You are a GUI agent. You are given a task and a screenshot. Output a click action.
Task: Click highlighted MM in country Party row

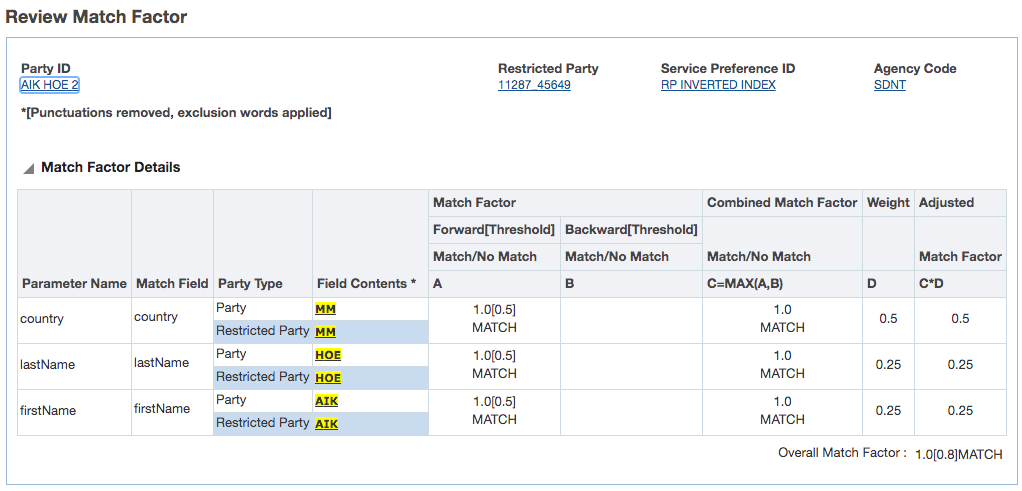[x=325, y=309]
